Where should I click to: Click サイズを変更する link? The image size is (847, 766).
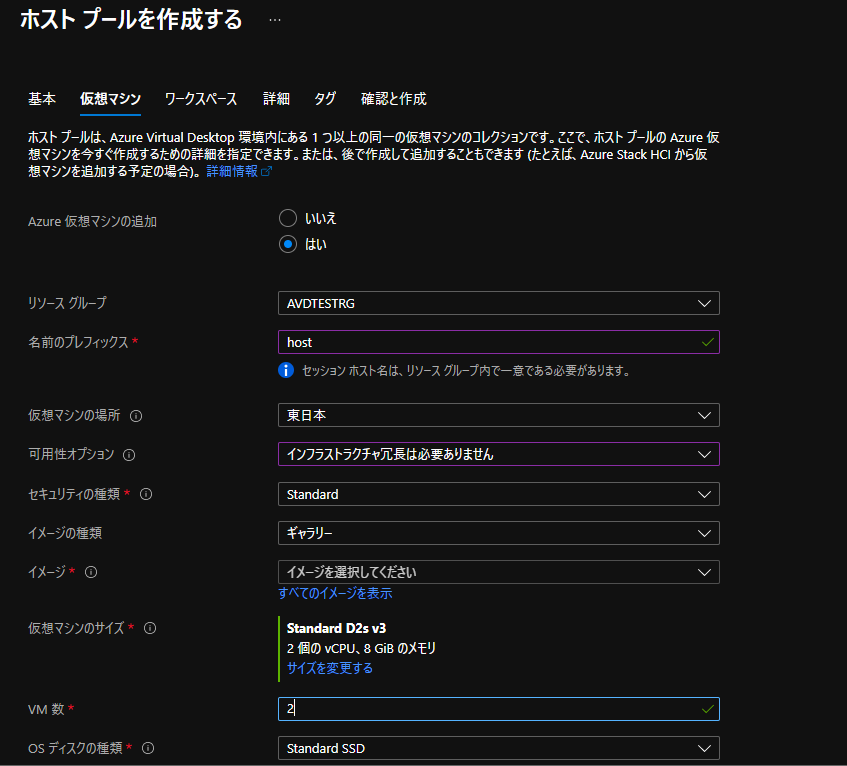point(330,668)
